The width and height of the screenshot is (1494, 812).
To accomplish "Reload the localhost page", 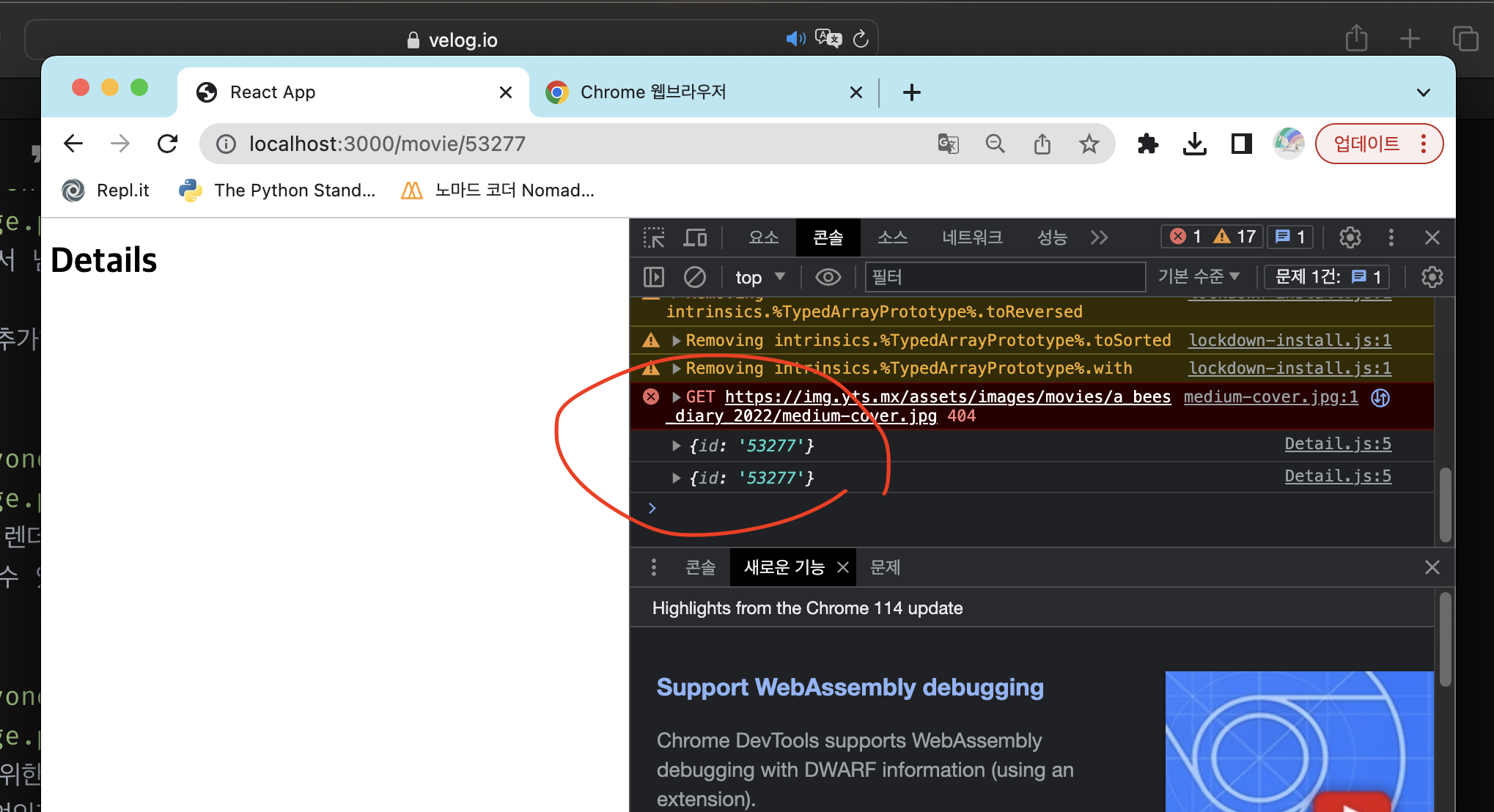I will tap(168, 144).
